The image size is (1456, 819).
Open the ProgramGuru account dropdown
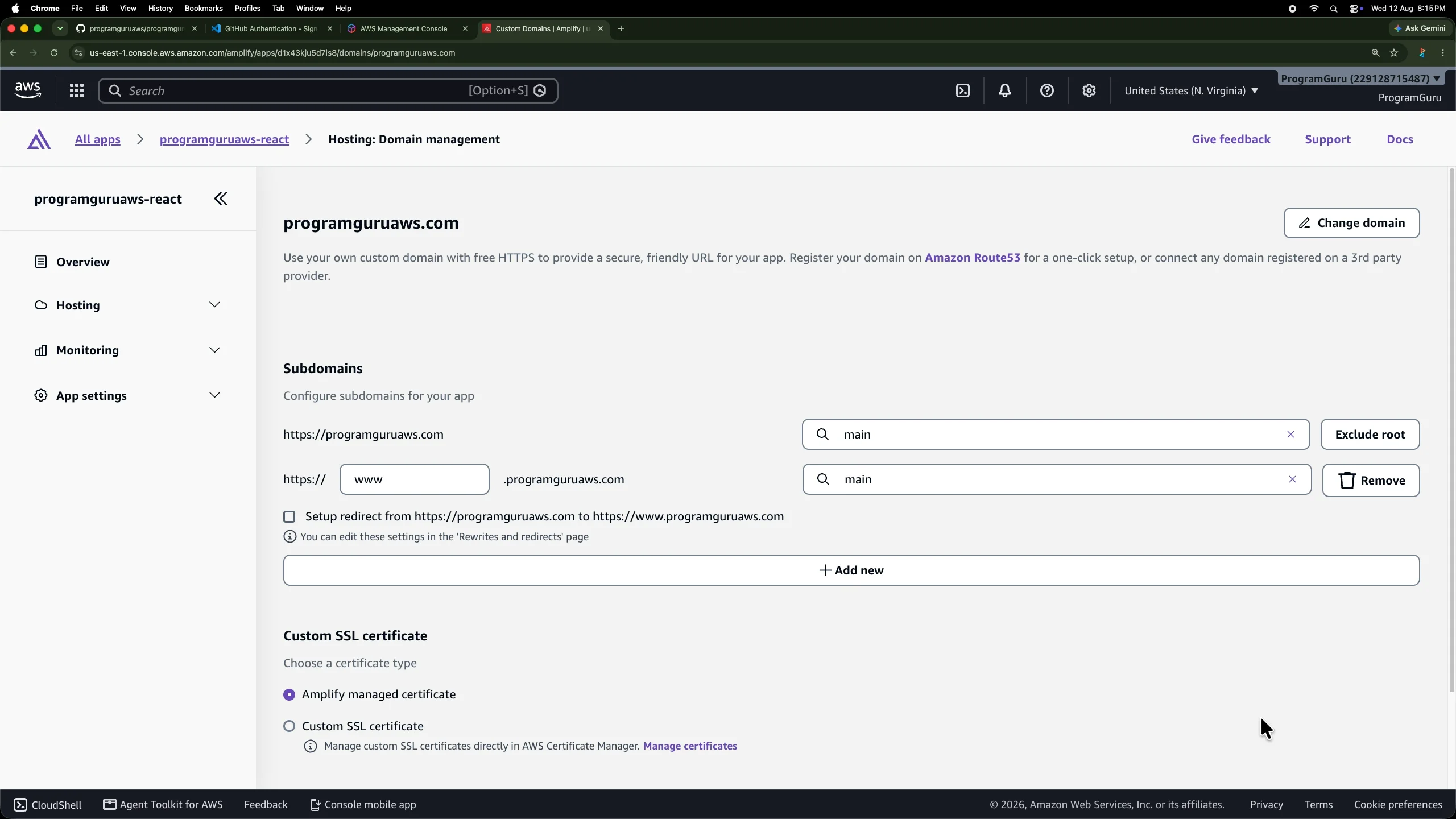pyautogui.click(x=1360, y=78)
